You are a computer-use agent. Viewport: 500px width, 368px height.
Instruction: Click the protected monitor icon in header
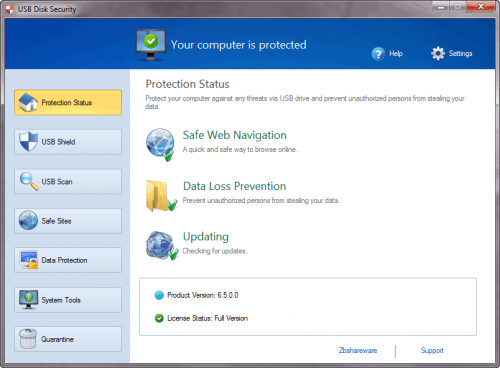(x=151, y=45)
